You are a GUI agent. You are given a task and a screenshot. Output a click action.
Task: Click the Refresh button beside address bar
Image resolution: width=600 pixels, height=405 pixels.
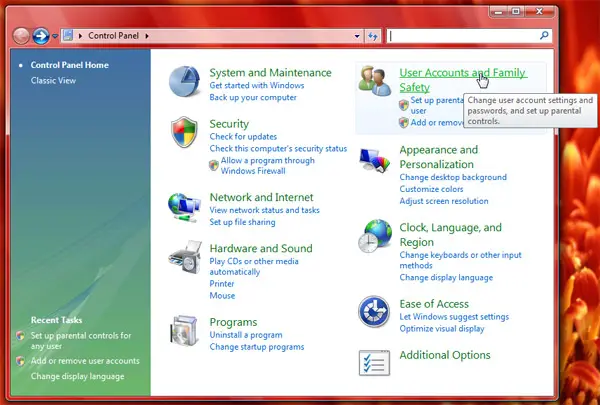(373, 36)
